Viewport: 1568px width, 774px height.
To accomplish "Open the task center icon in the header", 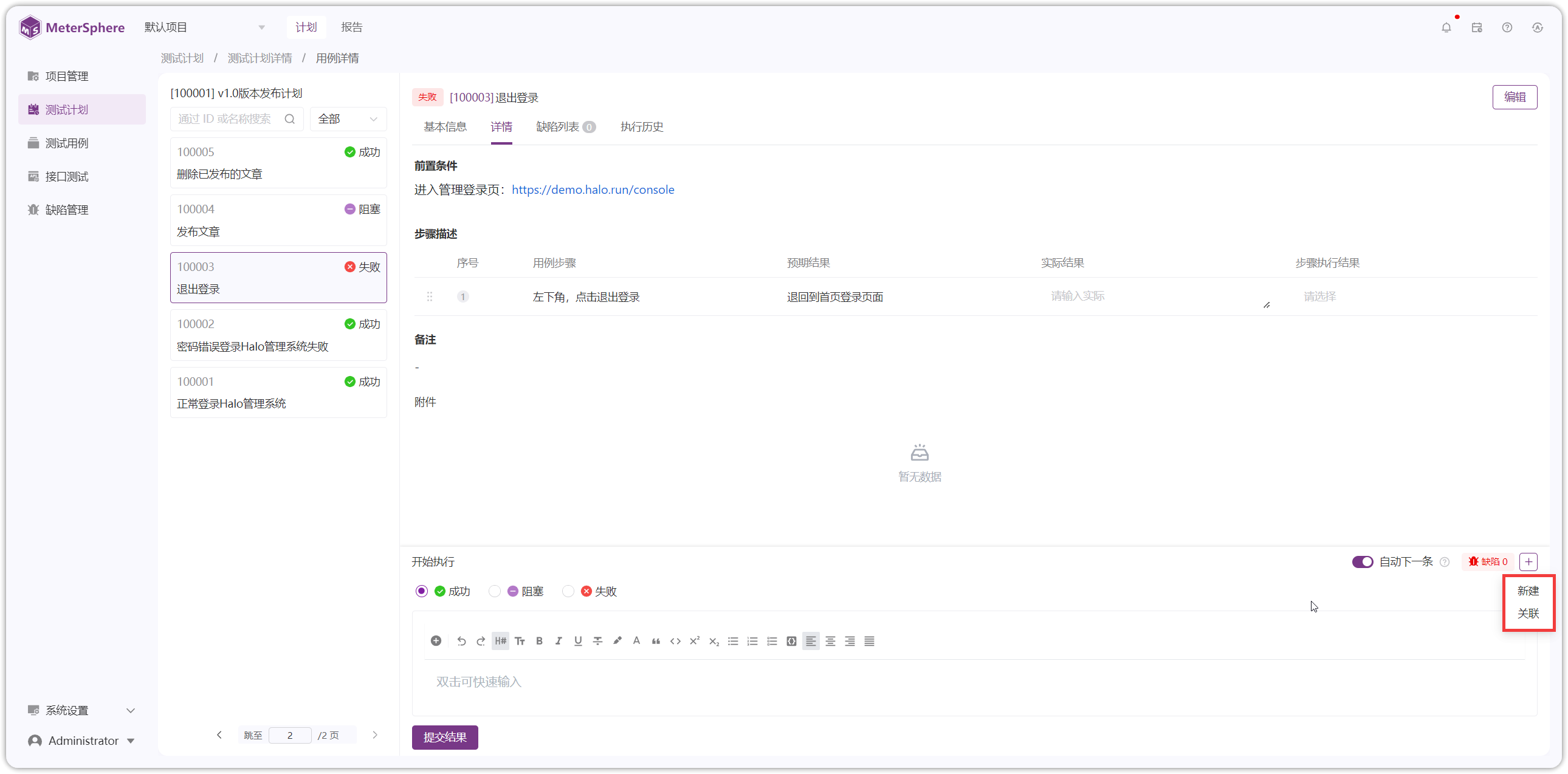I will point(1477,27).
